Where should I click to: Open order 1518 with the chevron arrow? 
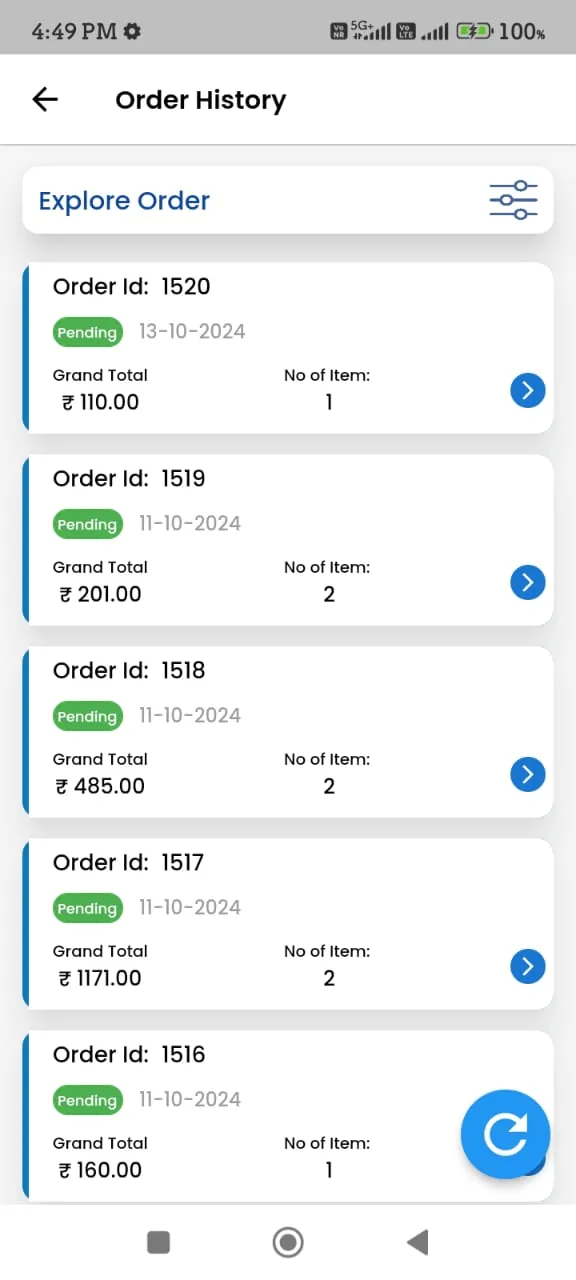[x=528, y=774]
